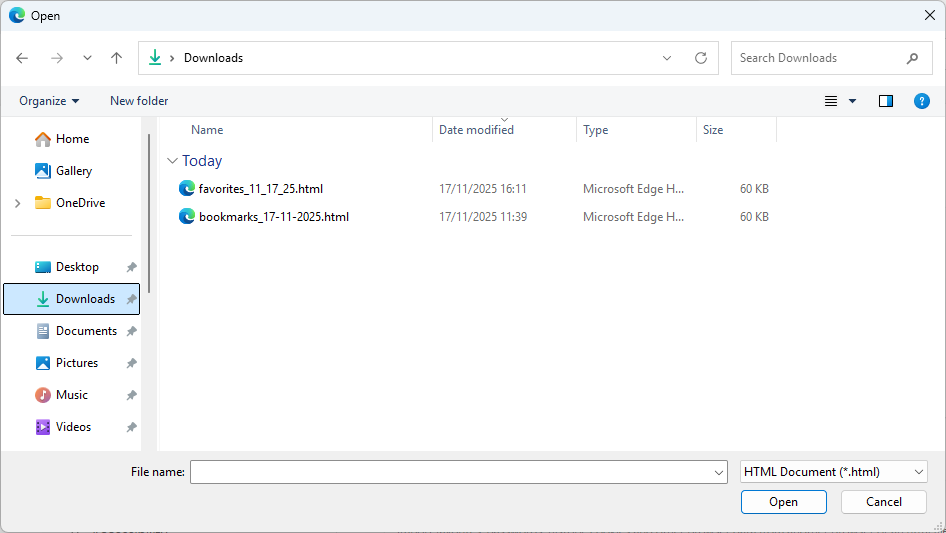Click the File name input field
946x533 pixels.
point(450,472)
